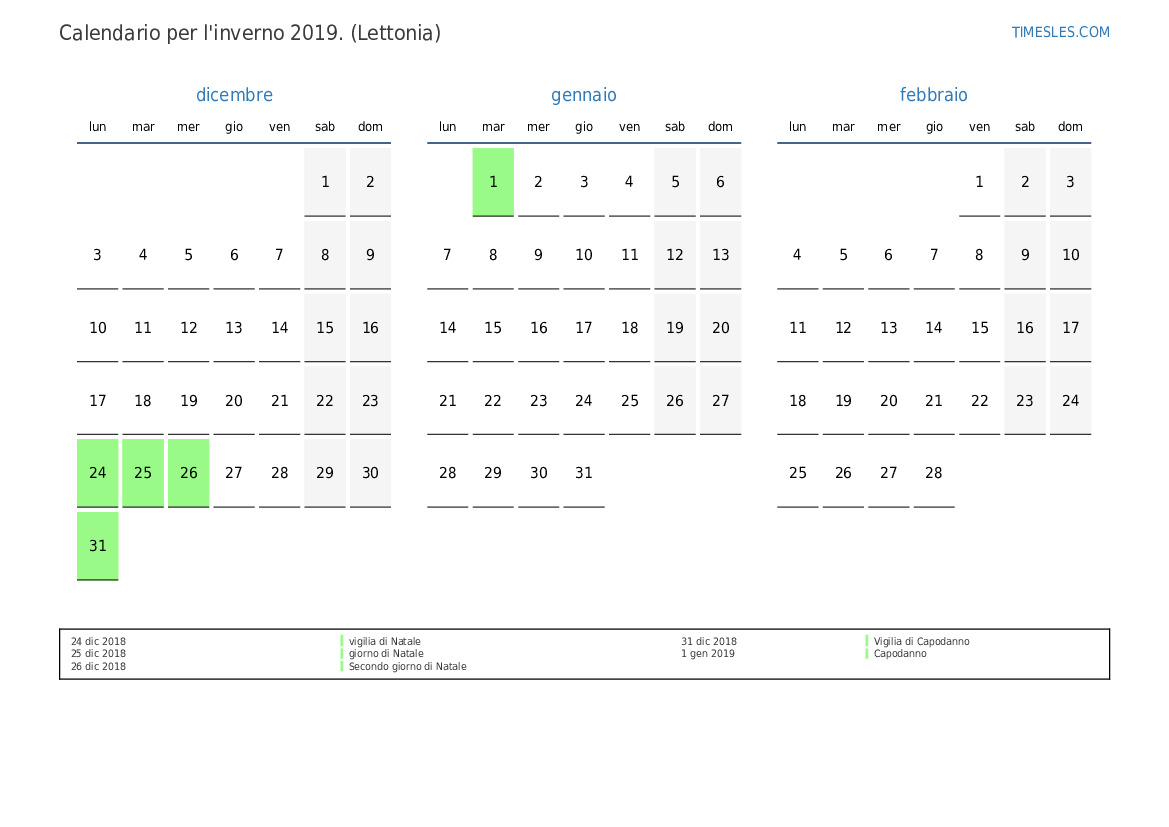Image resolution: width=1169 pixels, height=827 pixels.
Task: Select highlighted December 26 cell
Action: 189,473
